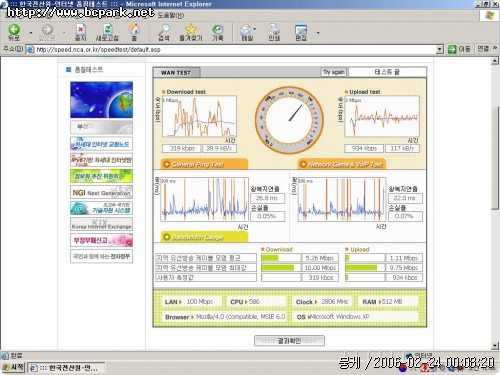Expand the Edit button dropdown arrow
Screen dimensions: 500x375
click(x=318, y=33)
